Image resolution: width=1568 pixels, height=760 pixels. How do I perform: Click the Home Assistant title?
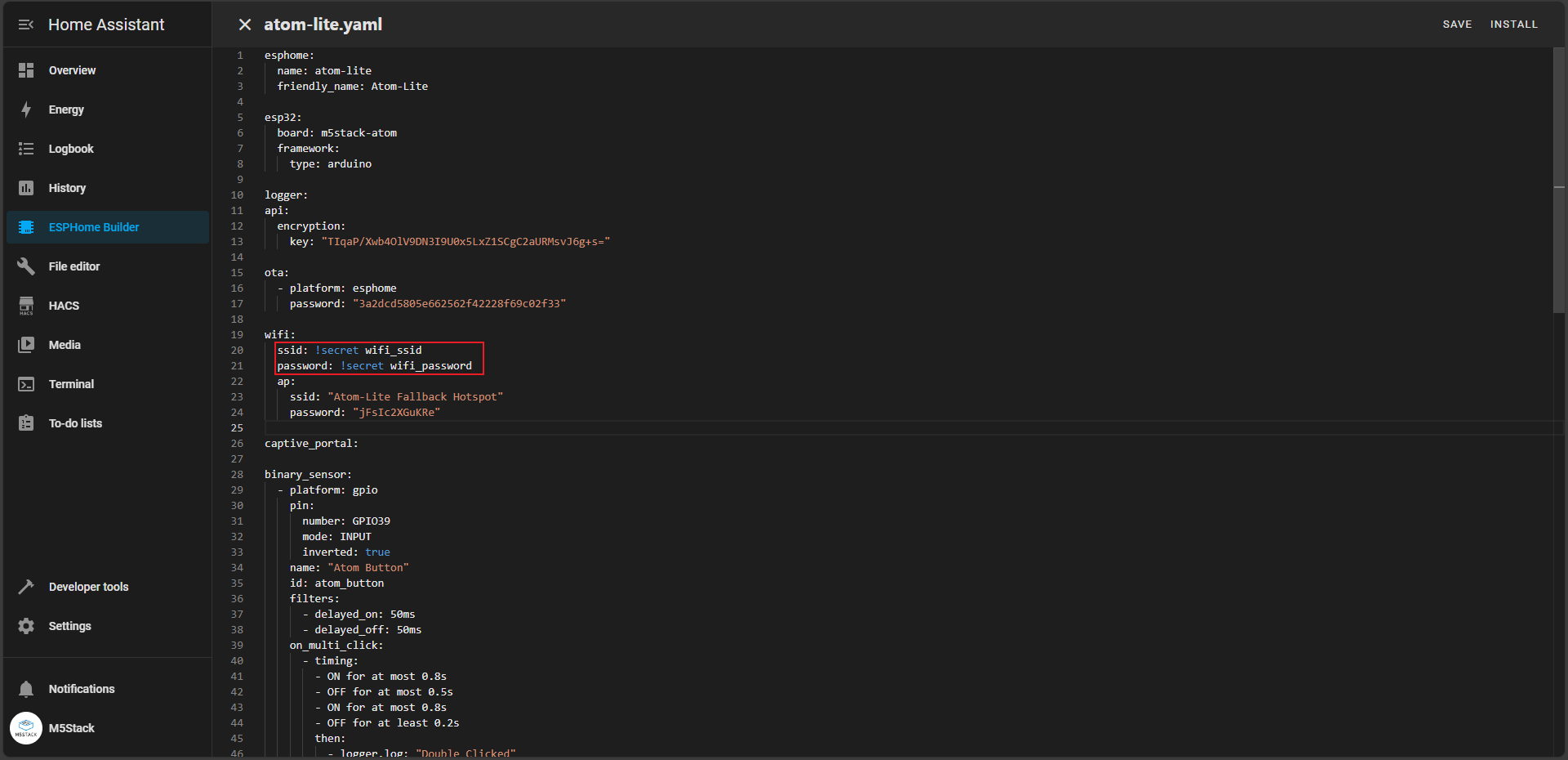106,25
